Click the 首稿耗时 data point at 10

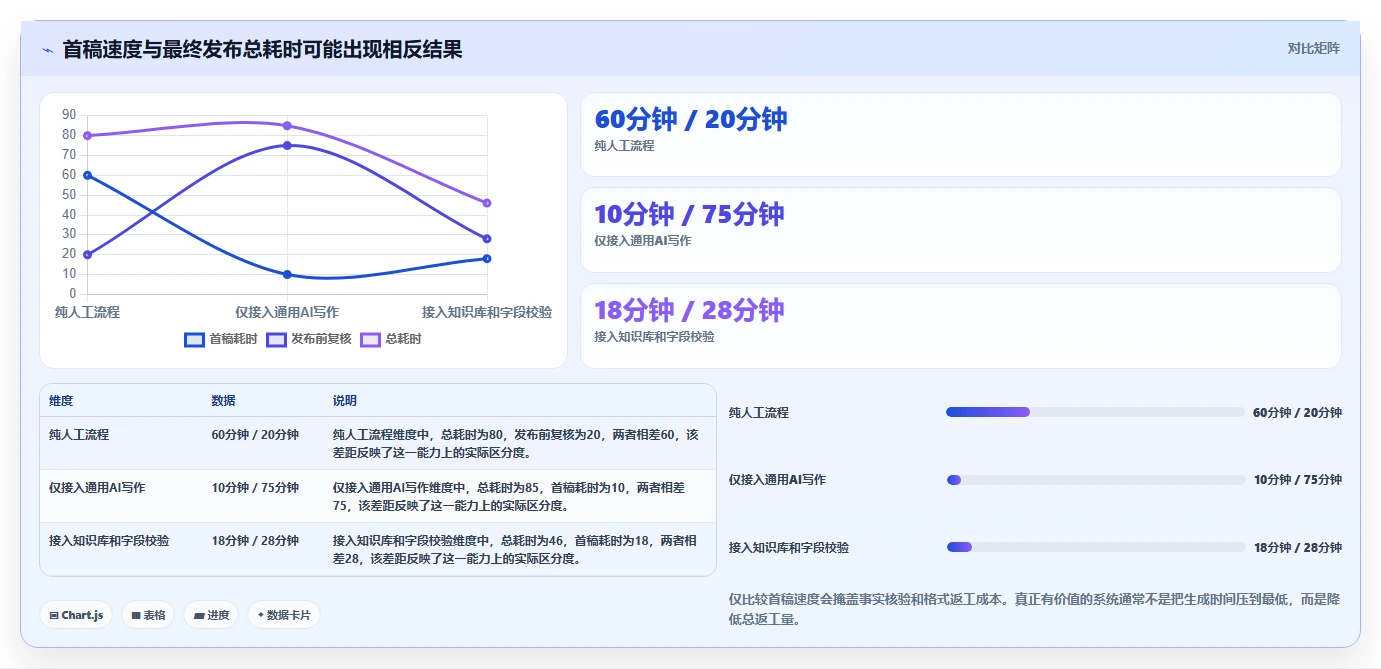click(x=287, y=274)
